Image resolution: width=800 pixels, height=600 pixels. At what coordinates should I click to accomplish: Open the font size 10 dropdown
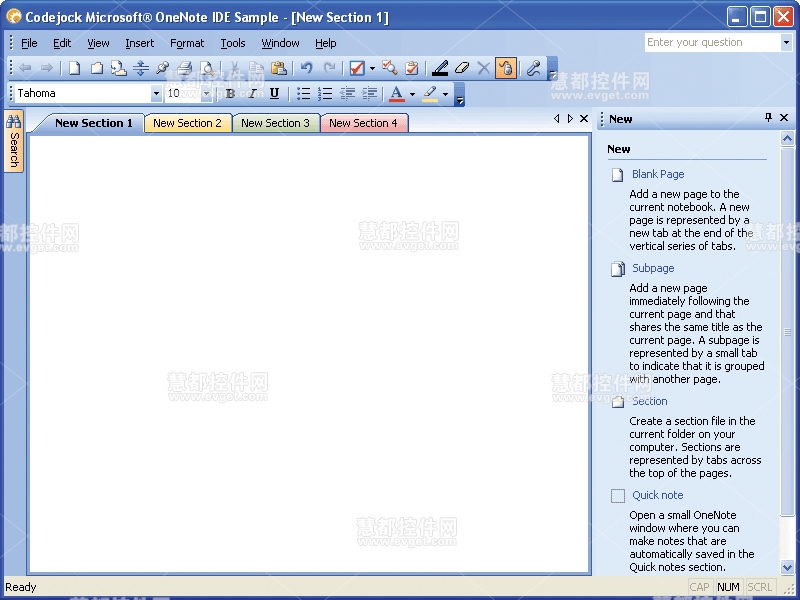[x=207, y=93]
